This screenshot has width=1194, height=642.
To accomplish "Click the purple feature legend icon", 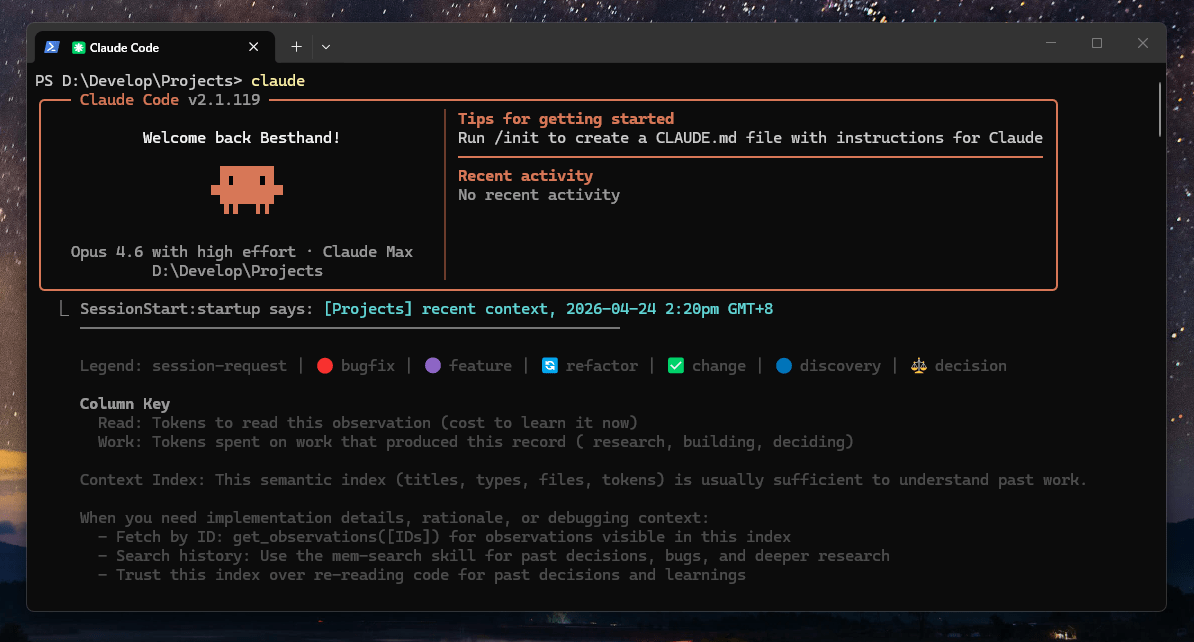I will [x=433, y=366].
